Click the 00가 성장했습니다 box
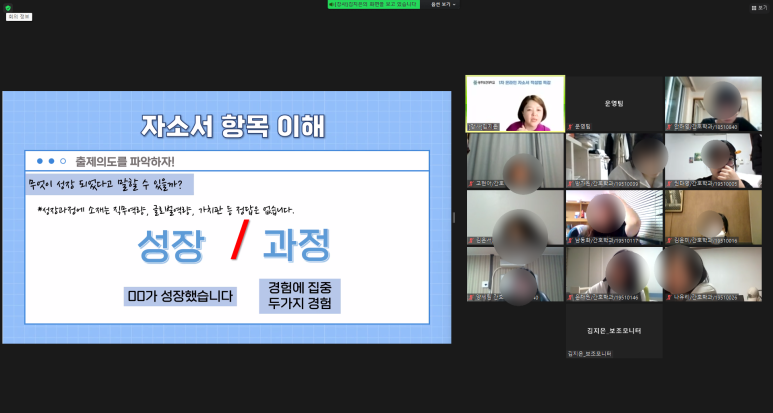Screen dimensions: 773x413 (180, 296)
